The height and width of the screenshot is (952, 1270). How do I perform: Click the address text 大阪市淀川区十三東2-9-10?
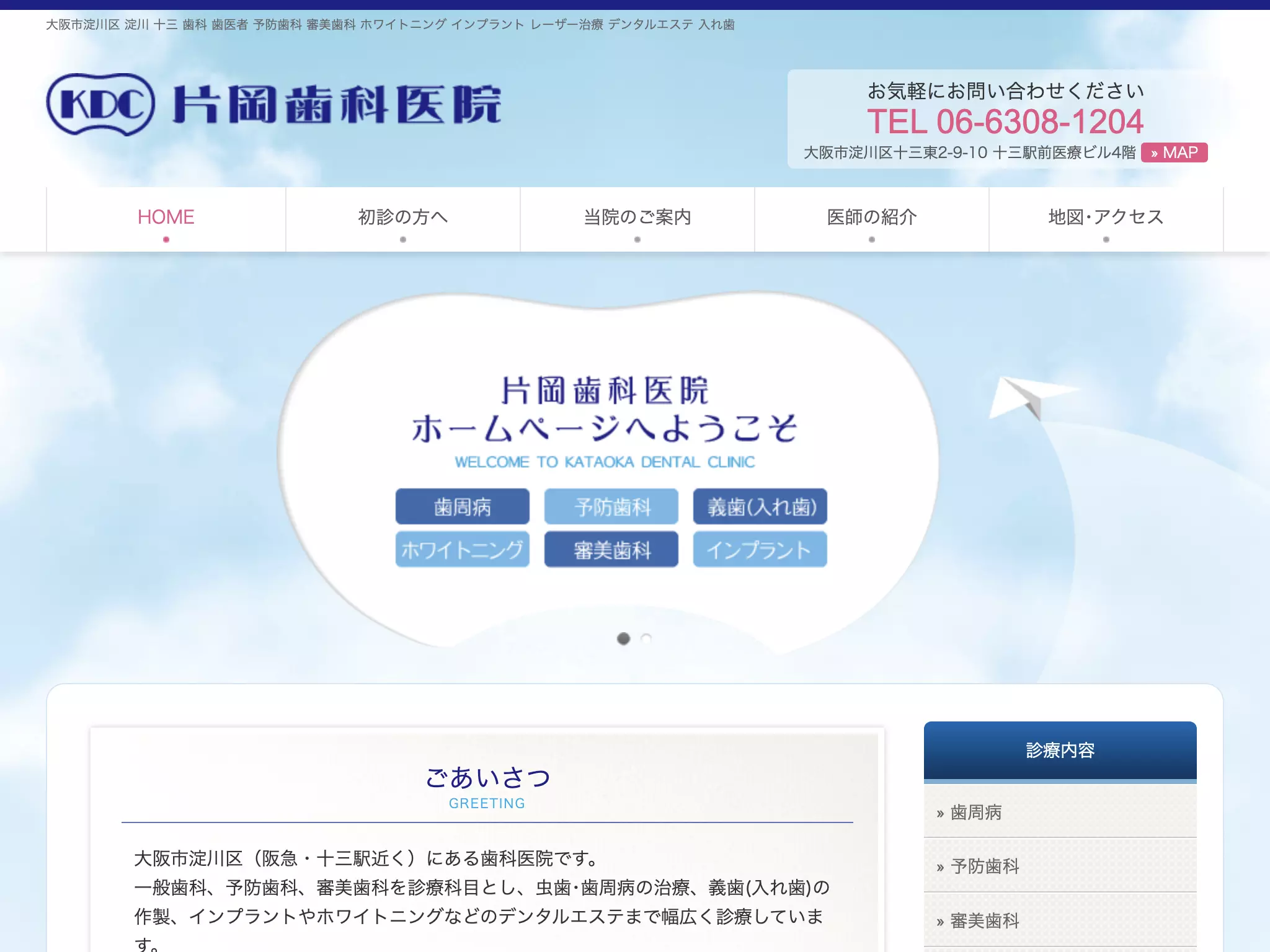pos(895,152)
